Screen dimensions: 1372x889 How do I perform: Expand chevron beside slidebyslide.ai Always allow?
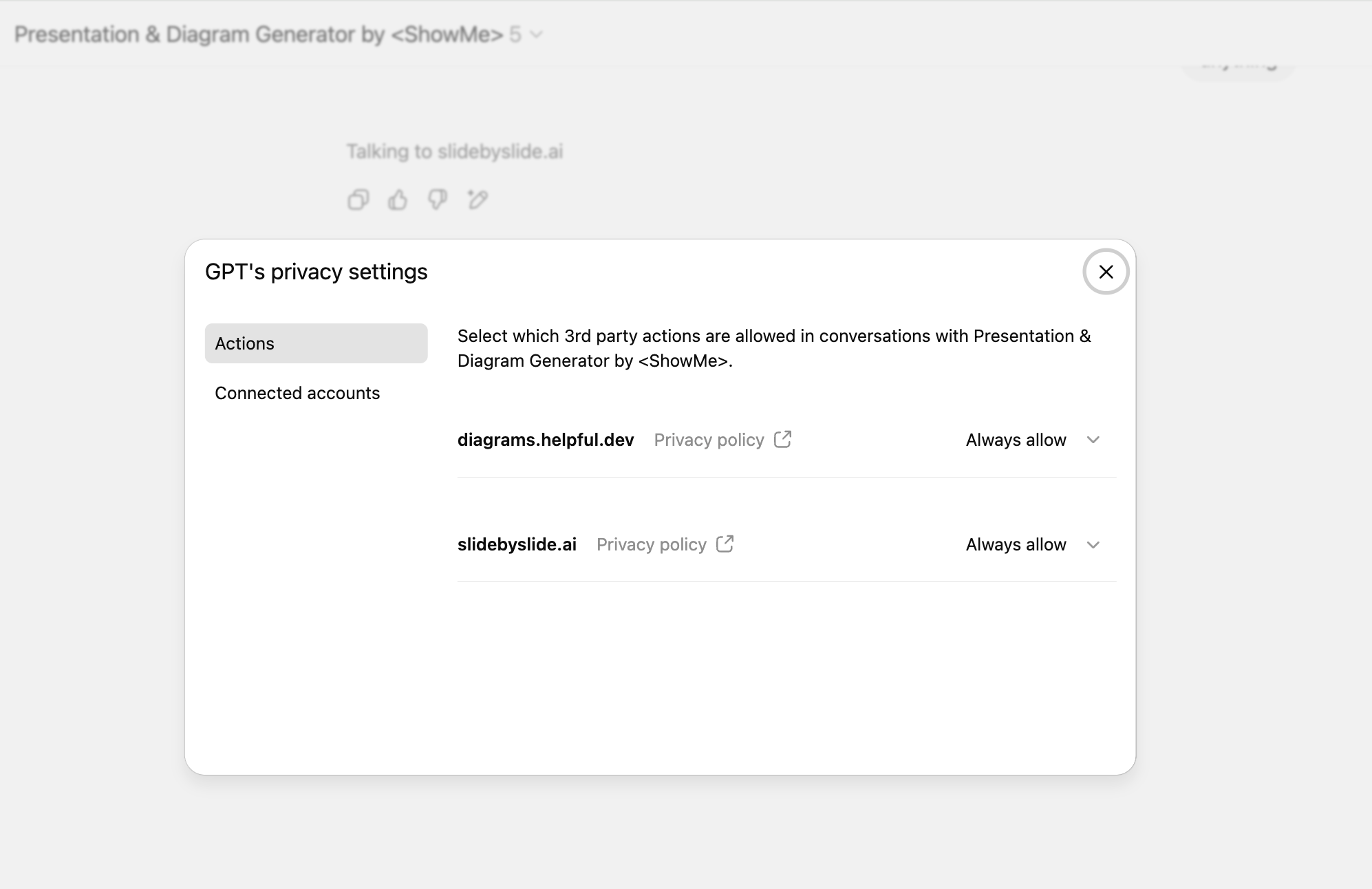1093,545
